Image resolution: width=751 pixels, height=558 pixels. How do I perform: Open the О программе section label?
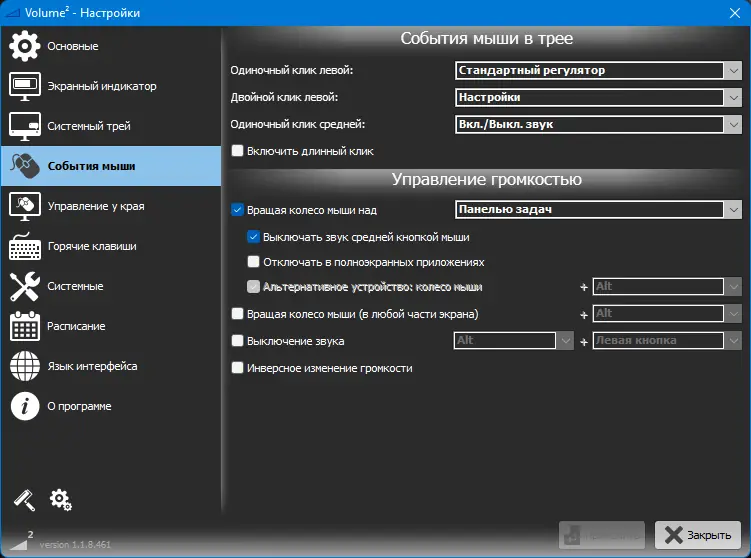click(80, 406)
